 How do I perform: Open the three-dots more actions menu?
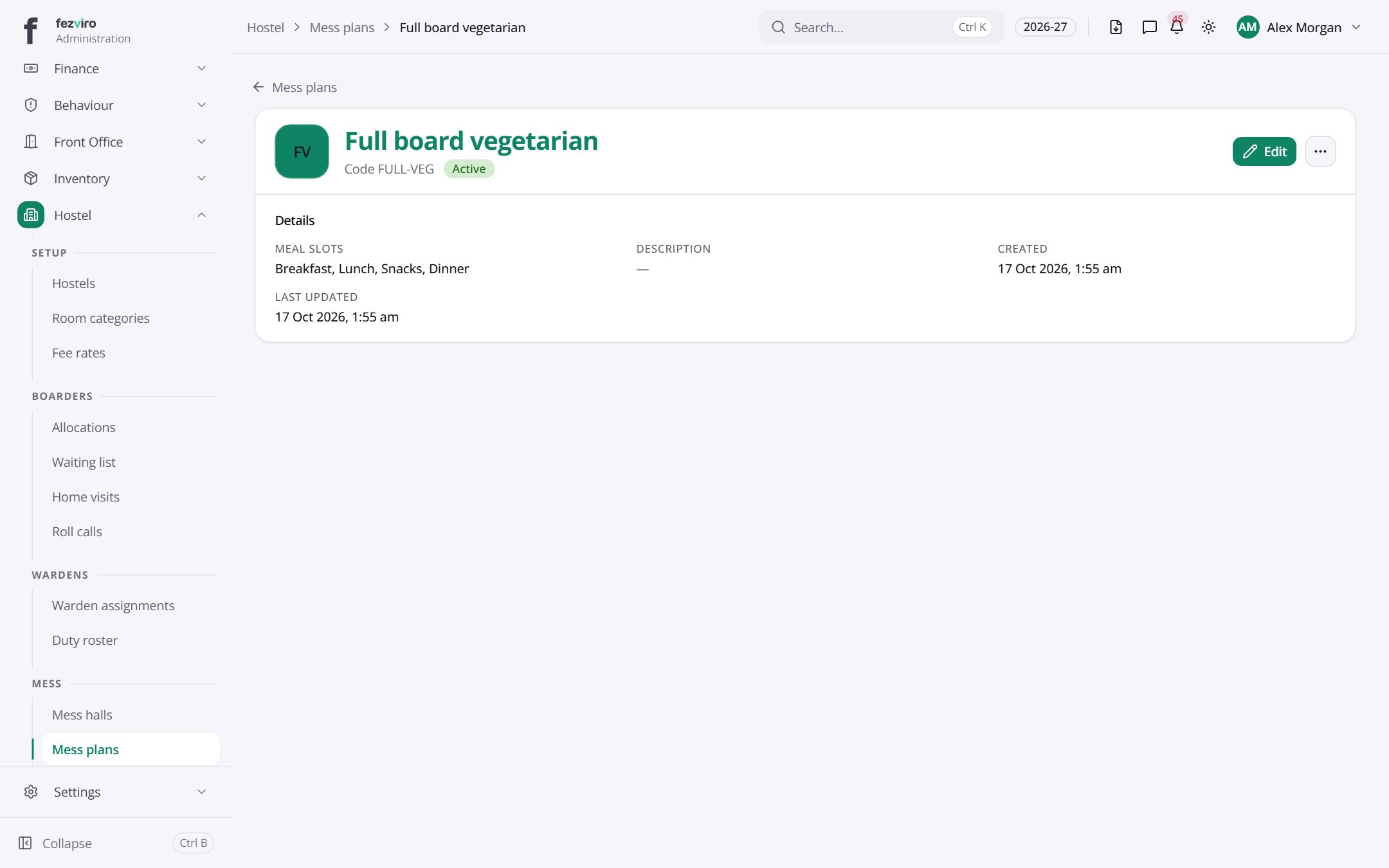click(1320, 151)
